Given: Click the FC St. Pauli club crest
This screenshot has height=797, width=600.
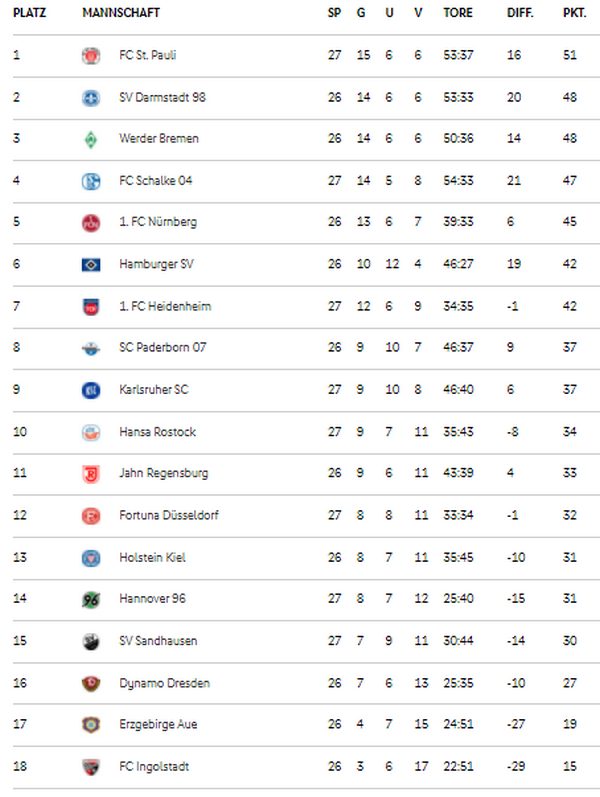Looking at the screenshot, I should pyautogui.click(x=91, y=55).
